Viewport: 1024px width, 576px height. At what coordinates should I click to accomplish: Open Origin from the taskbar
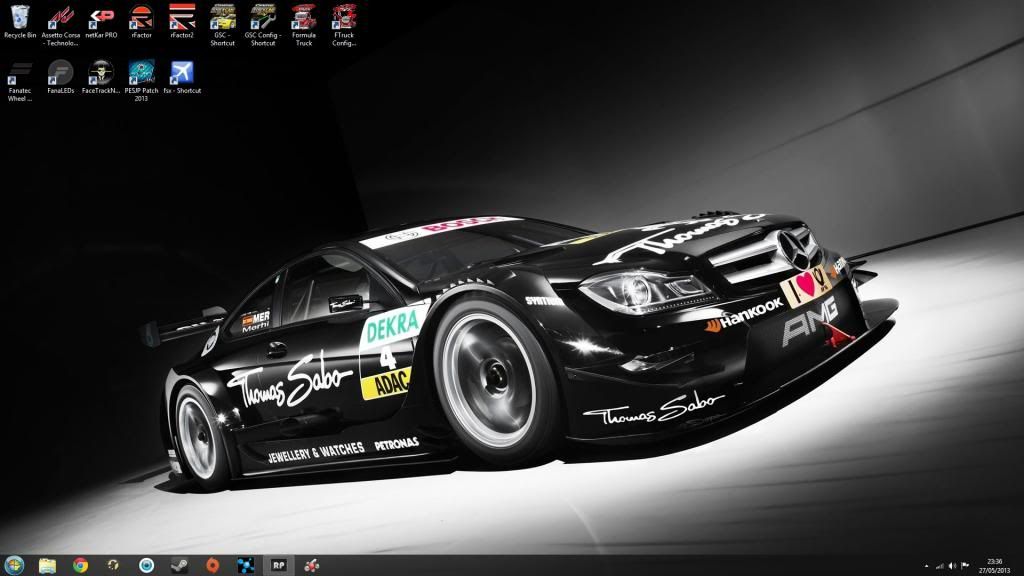point(212,565)
